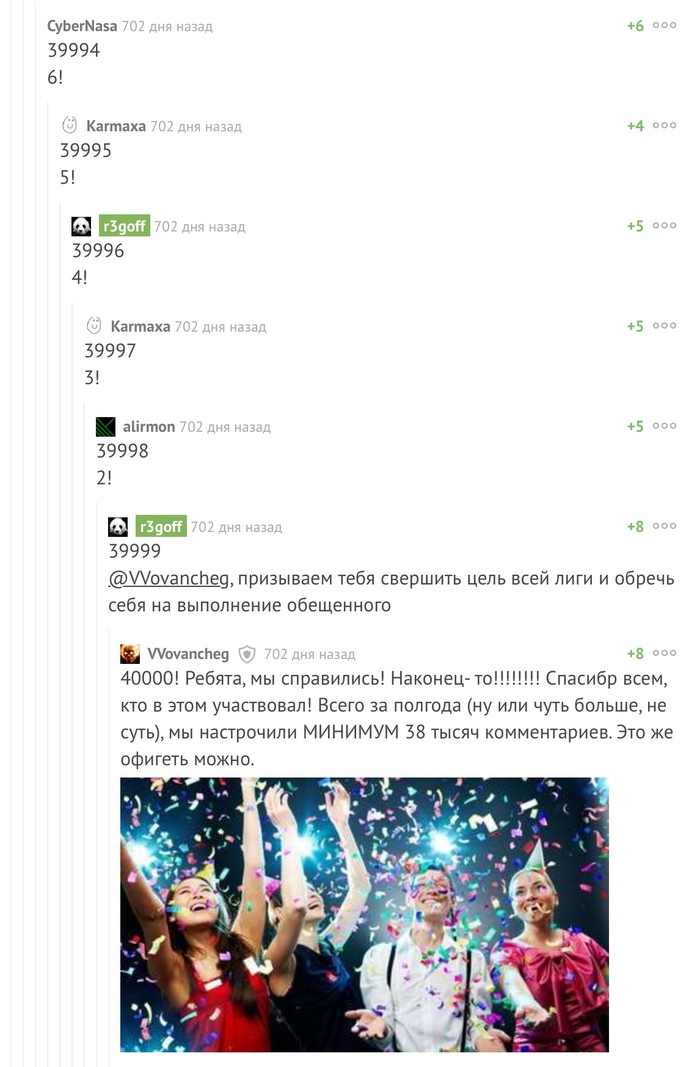Click alirmon's green avatar icon
This screenshot has height=1067, width=700.
click(x=105, y=427)
